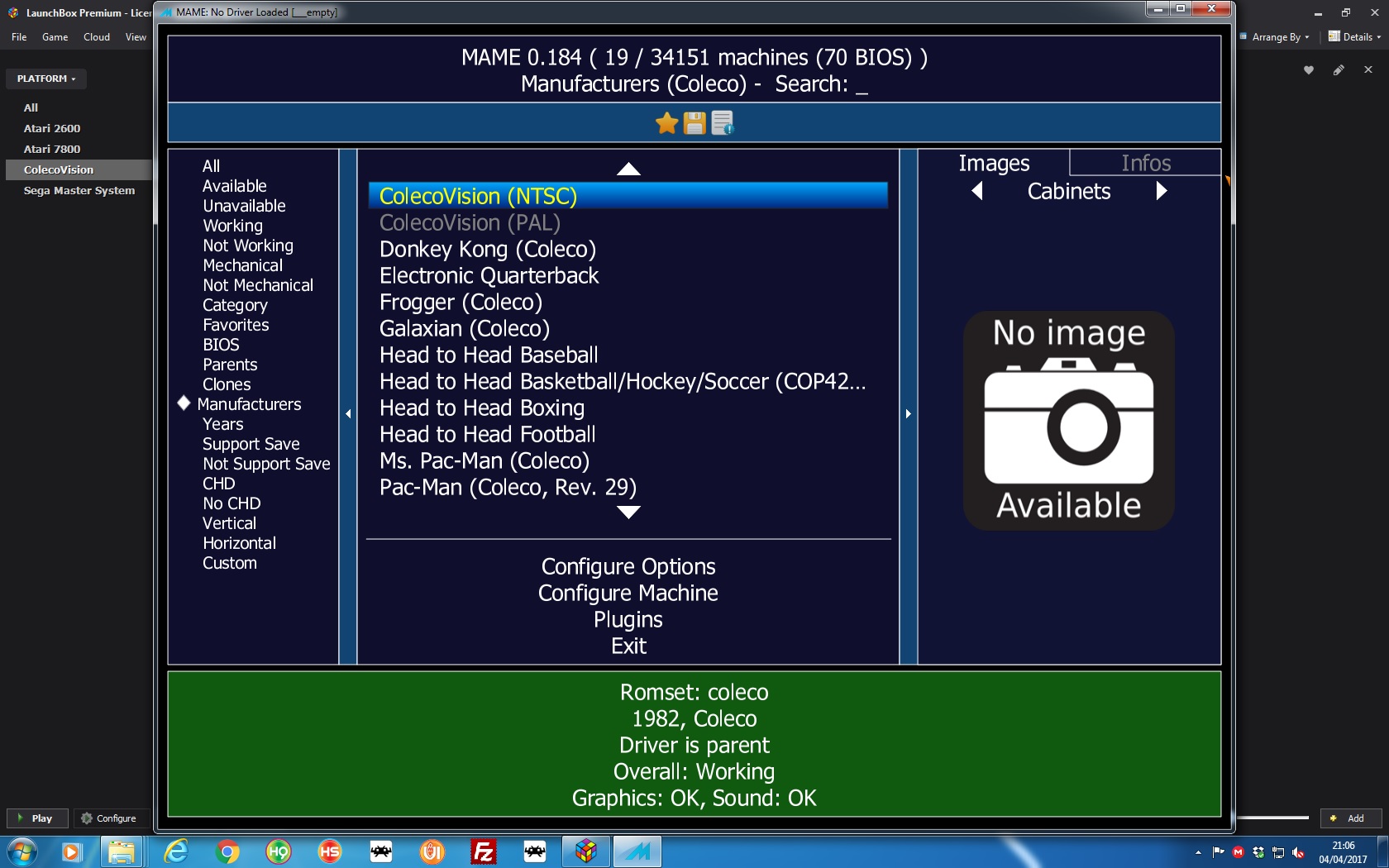This screenshot has height=868, width=1389.
Task: Click the favorites star icon in MAME toolbar
Action: pyautogui.click(x=666, y=123)
